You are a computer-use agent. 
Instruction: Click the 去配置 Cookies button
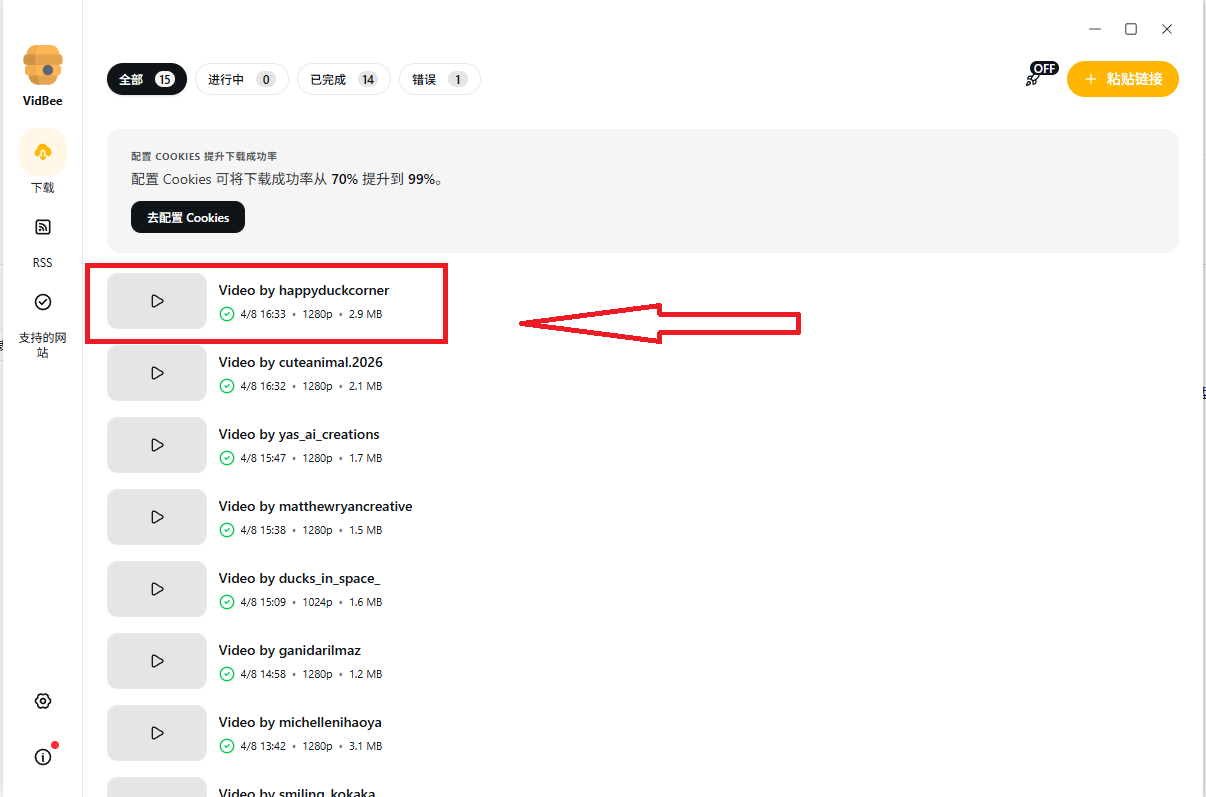click(x=188, y=217)
